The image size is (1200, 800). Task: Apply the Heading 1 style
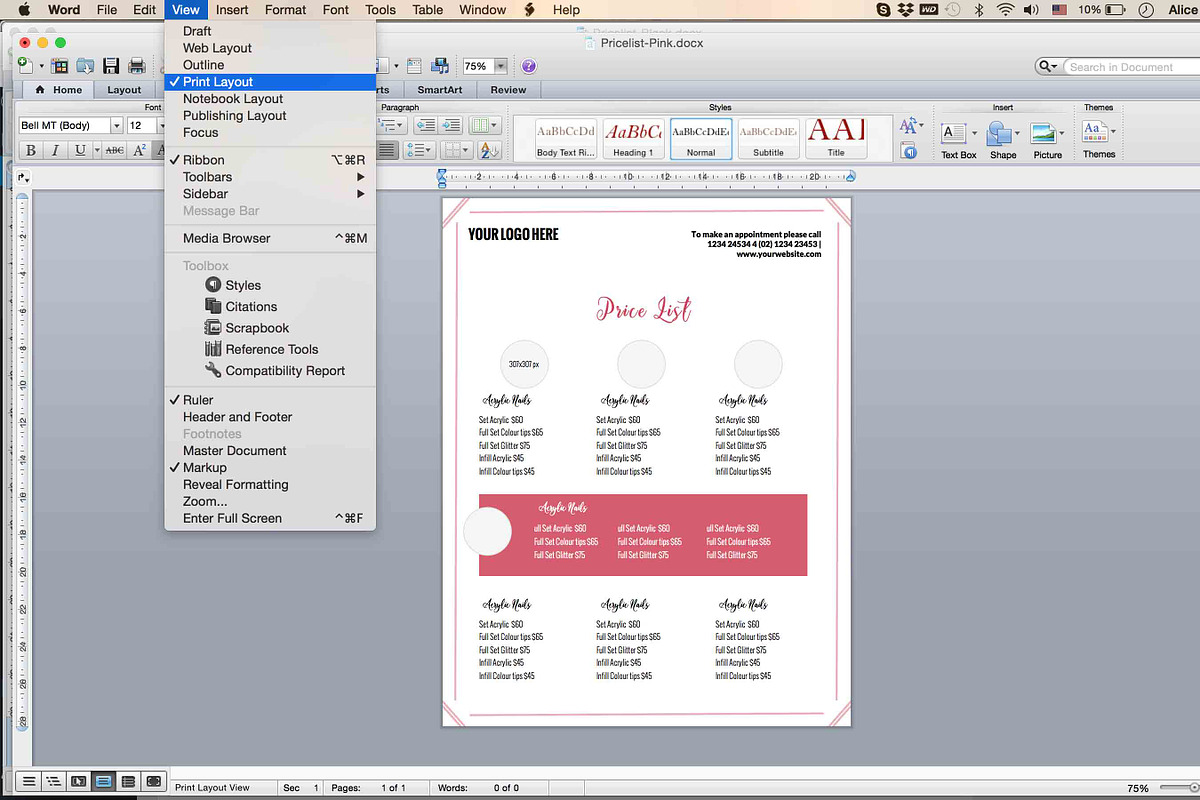tap(633, 138)
